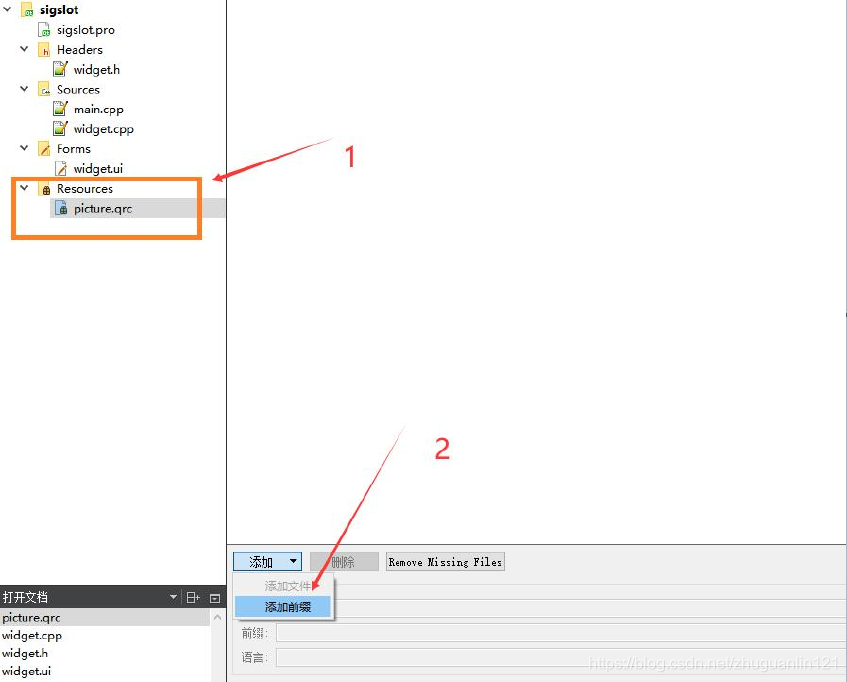Collapse the Resources folder chevron
Image resolution: width=847 pixels, height=682 pixels.
pyautogui.click(x=24, y=188)
